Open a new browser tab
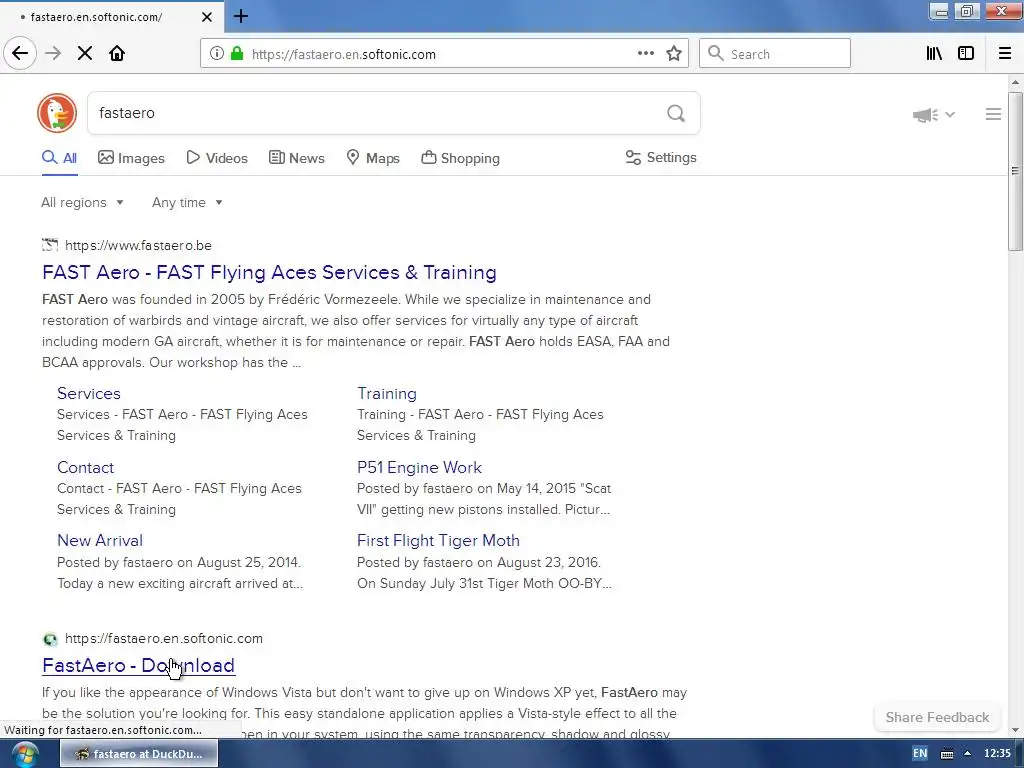Viewport: 1024px width, 768px height. point(241,16)
